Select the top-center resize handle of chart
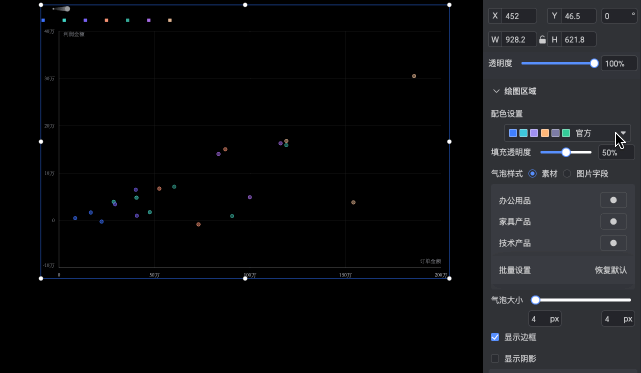Screen dimensions: 641x373 click(245, 5)
